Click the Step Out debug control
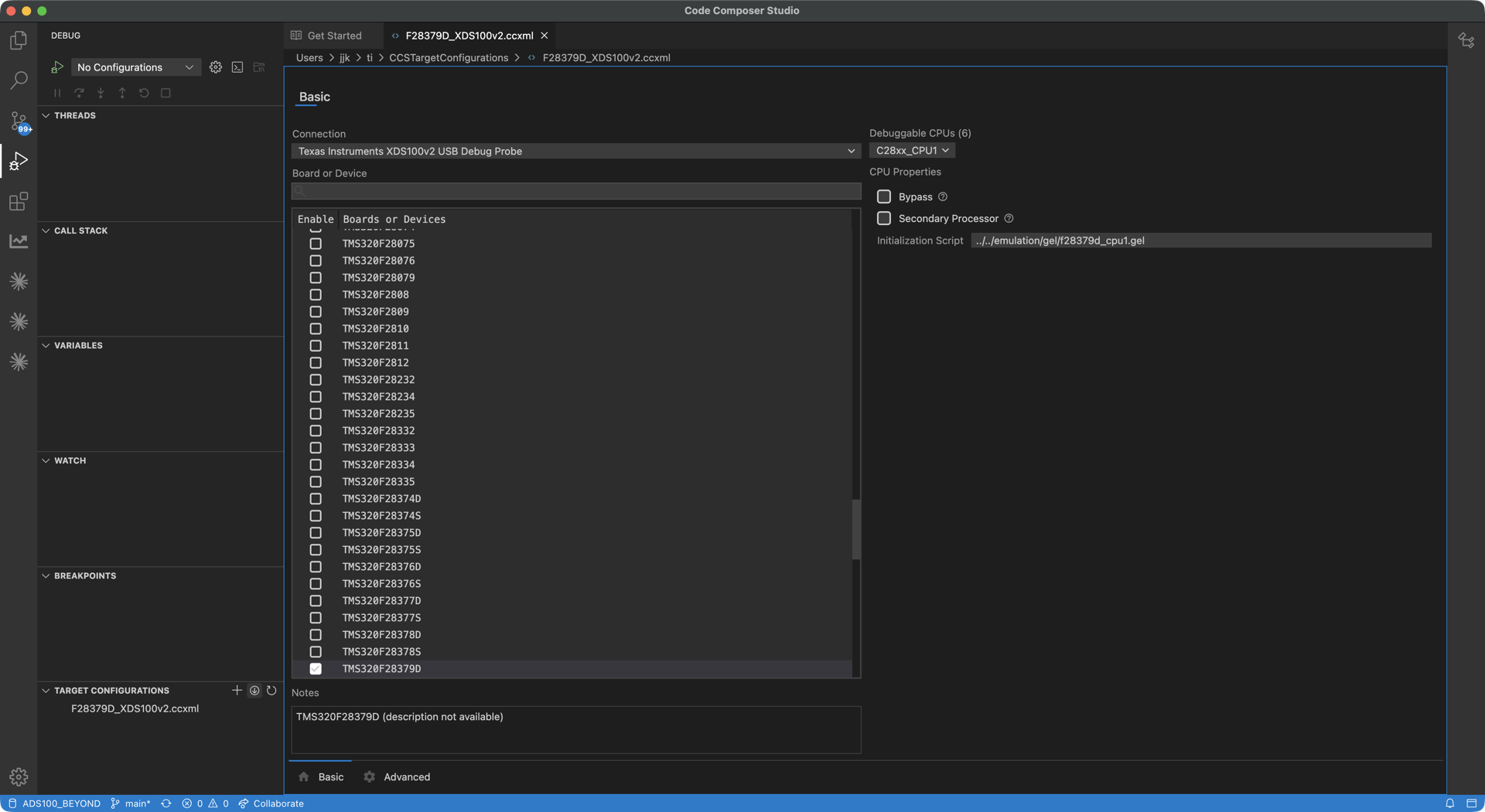 (122, 93)
